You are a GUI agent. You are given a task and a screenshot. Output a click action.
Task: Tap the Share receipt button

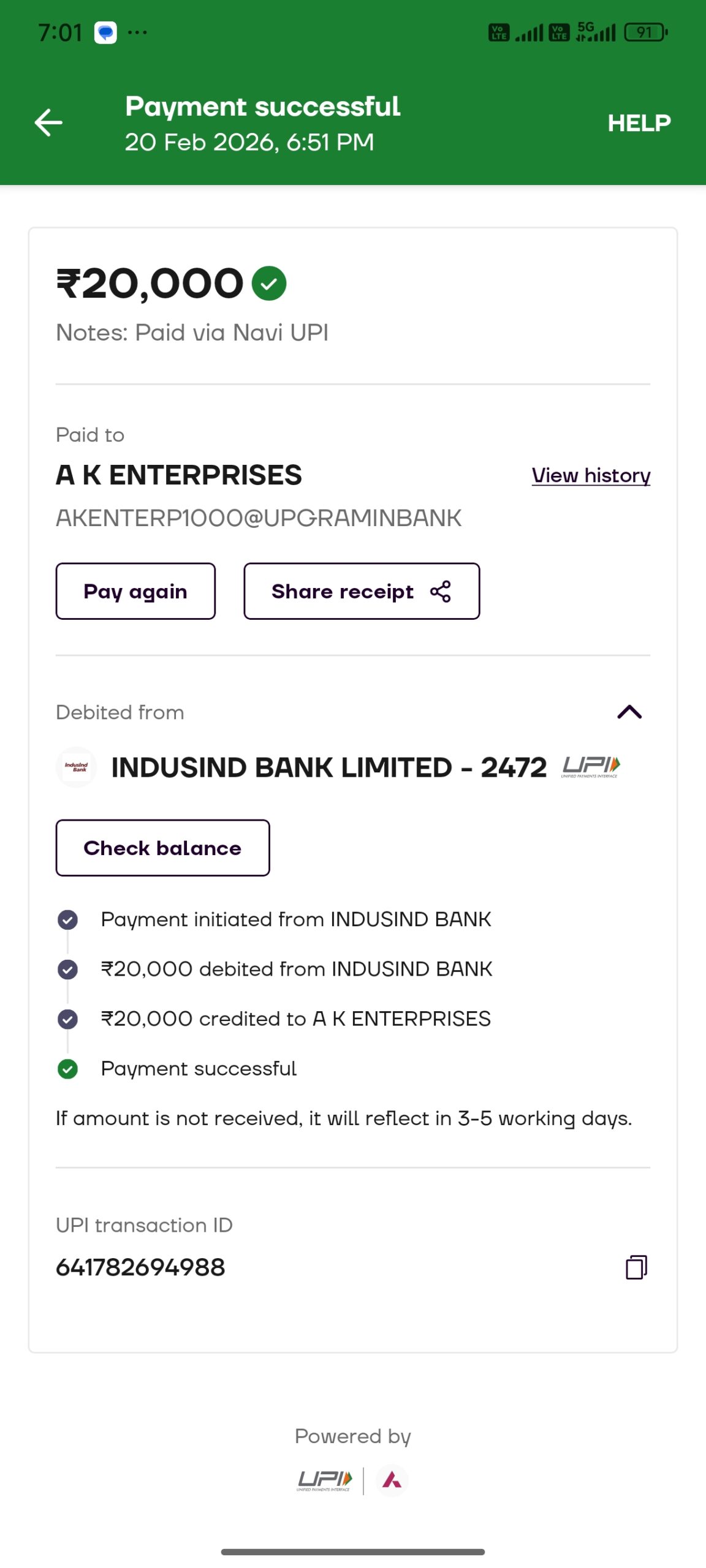tap(362, 591)
